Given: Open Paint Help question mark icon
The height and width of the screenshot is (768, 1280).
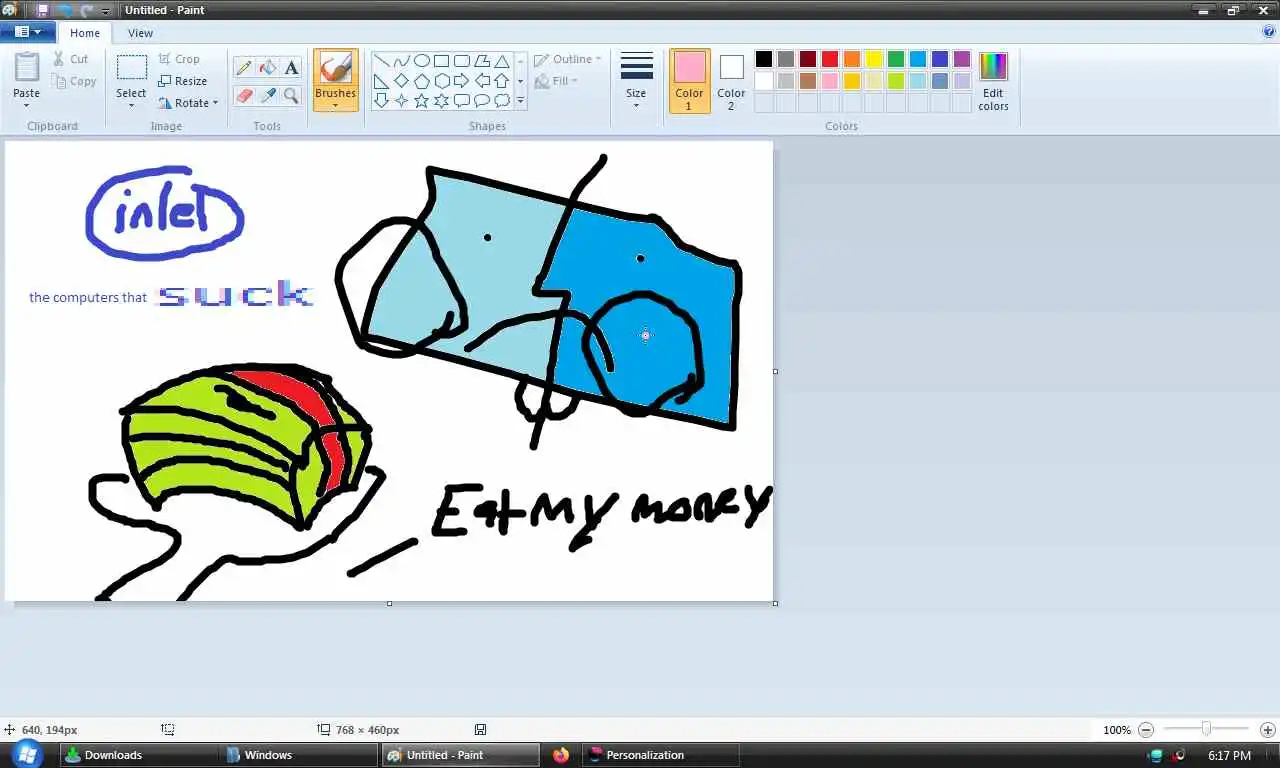Looking at the screenshot, I should tap(1269, 32).
